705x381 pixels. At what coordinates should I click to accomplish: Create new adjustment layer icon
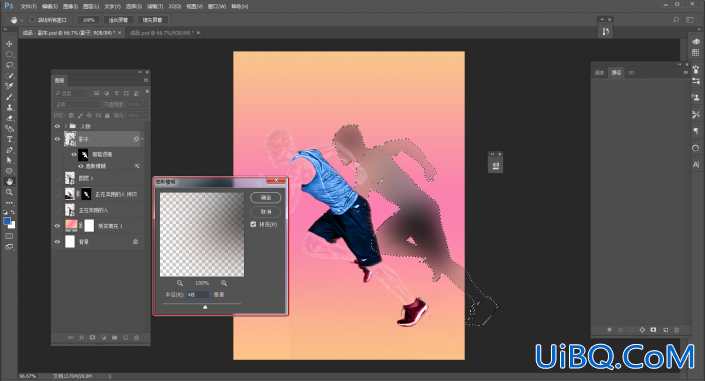pyautogui.click(x=103, y=337)
